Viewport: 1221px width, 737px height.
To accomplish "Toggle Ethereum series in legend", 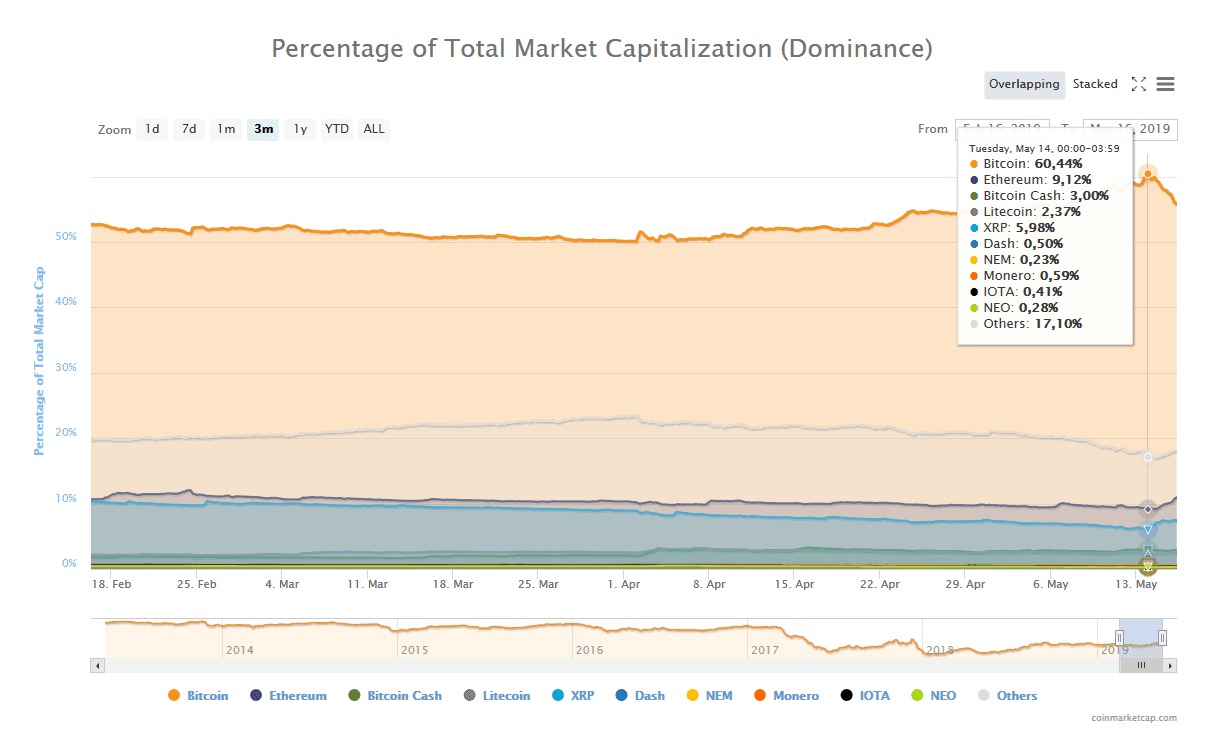I will [x=297, y=696].
